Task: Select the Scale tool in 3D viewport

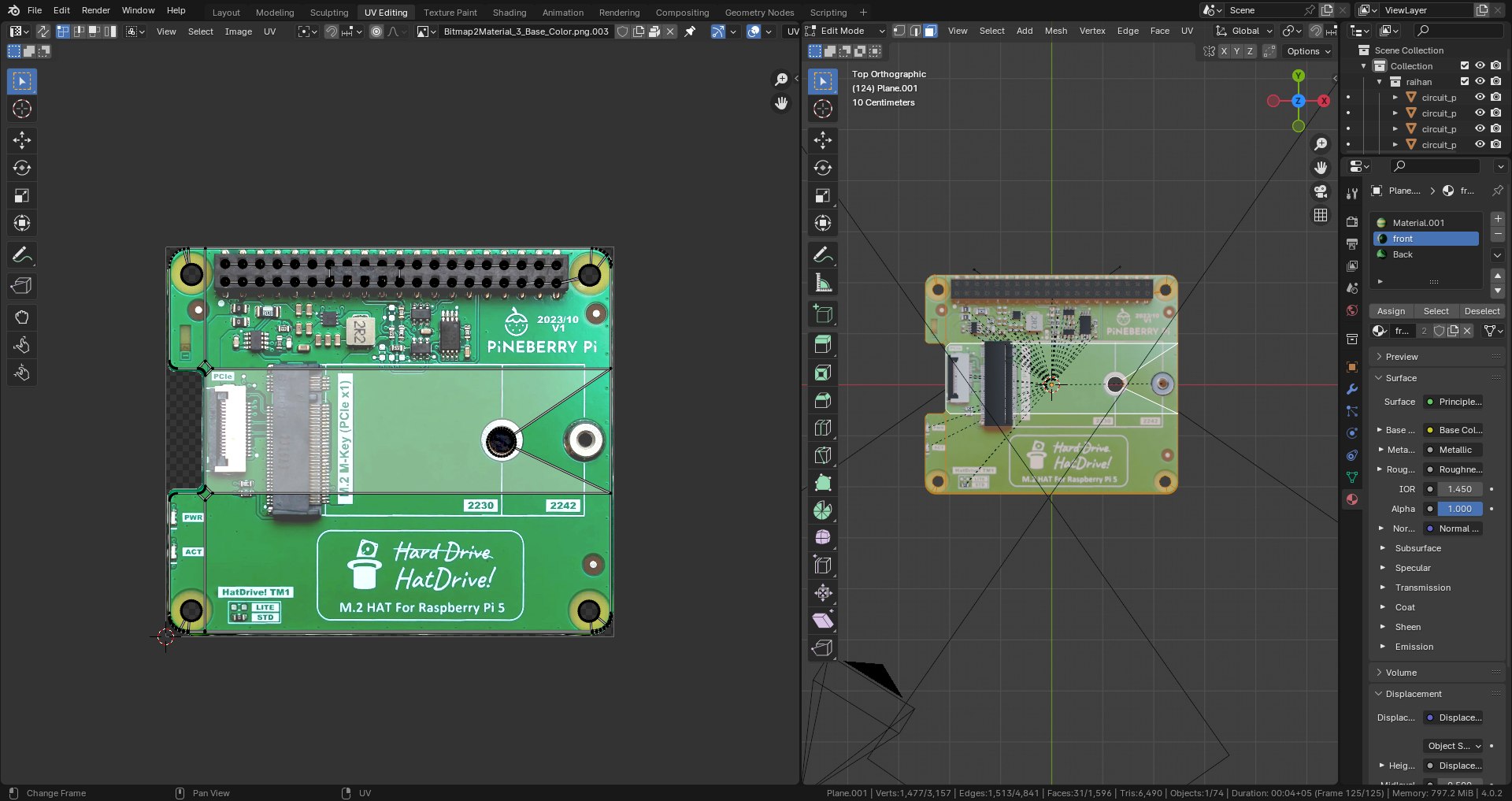Action: [x=823, y=195]
